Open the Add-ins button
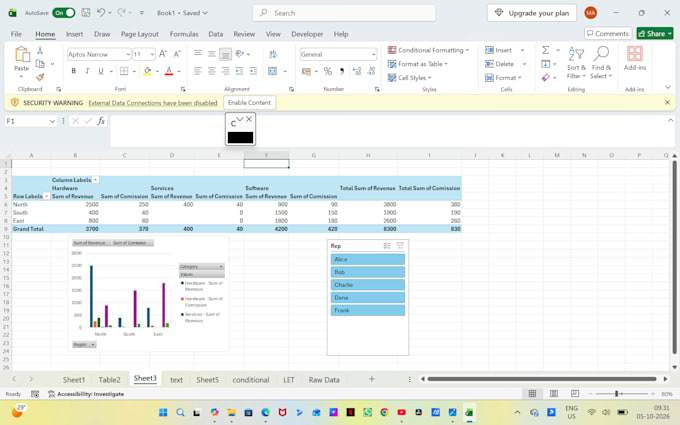 [x=635, y=58]
